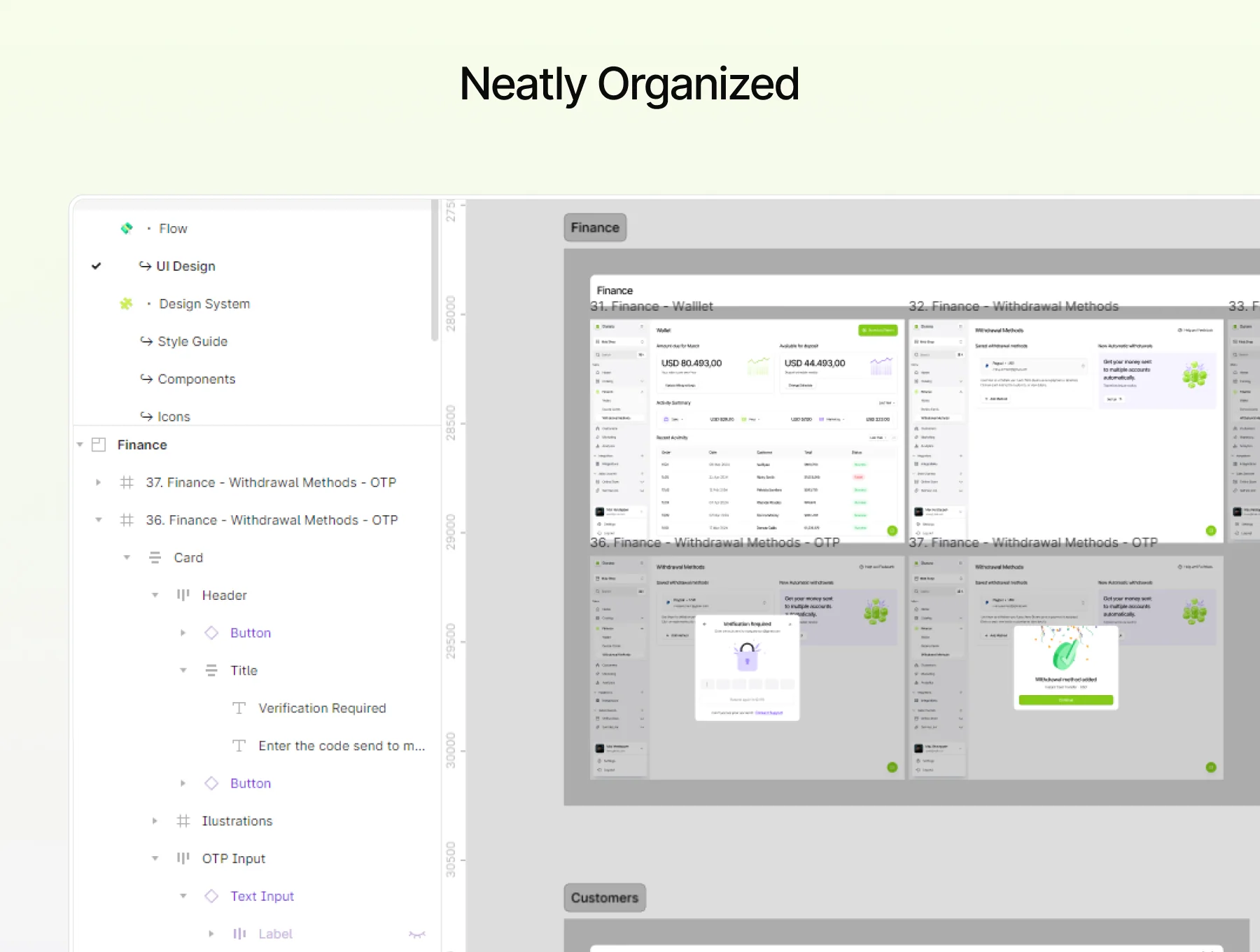The width and height of the screenshot is (1260, 952).
Task: Expand the second Button layer under Header
Action: point(183,783)
